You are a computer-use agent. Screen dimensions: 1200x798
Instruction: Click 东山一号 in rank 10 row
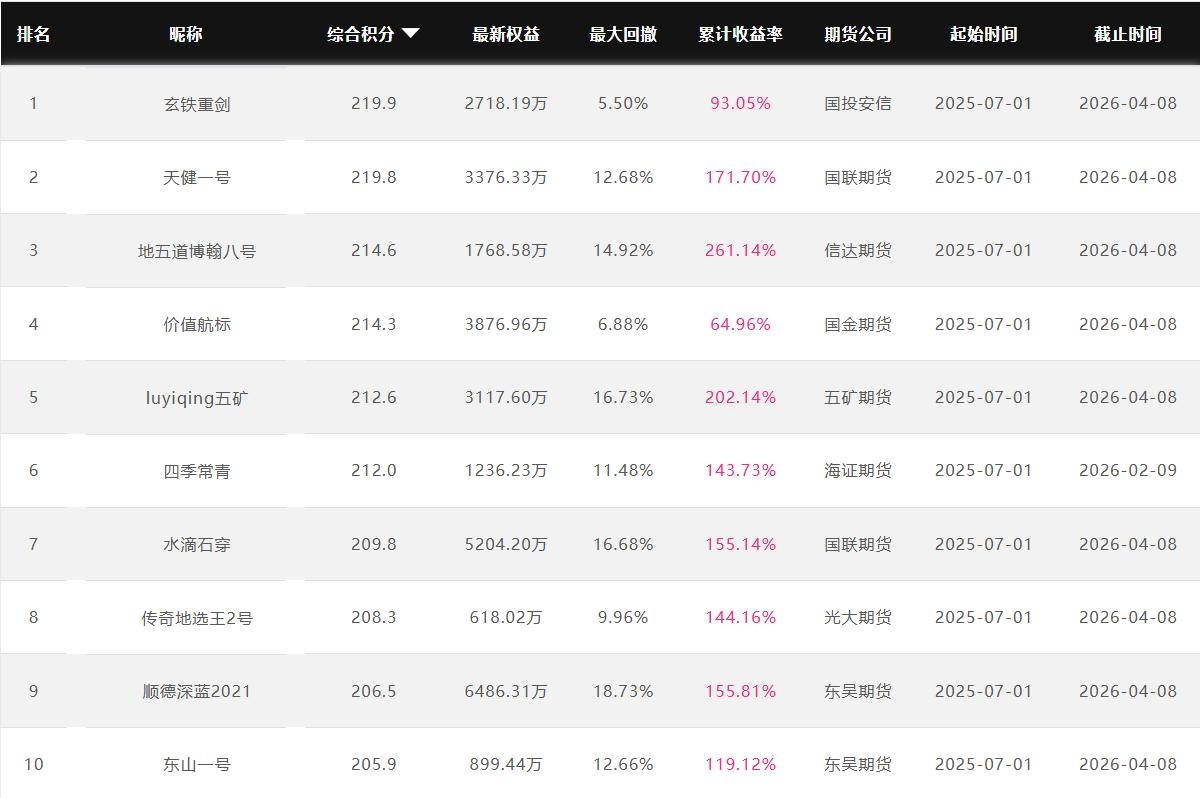pos(197,765)
